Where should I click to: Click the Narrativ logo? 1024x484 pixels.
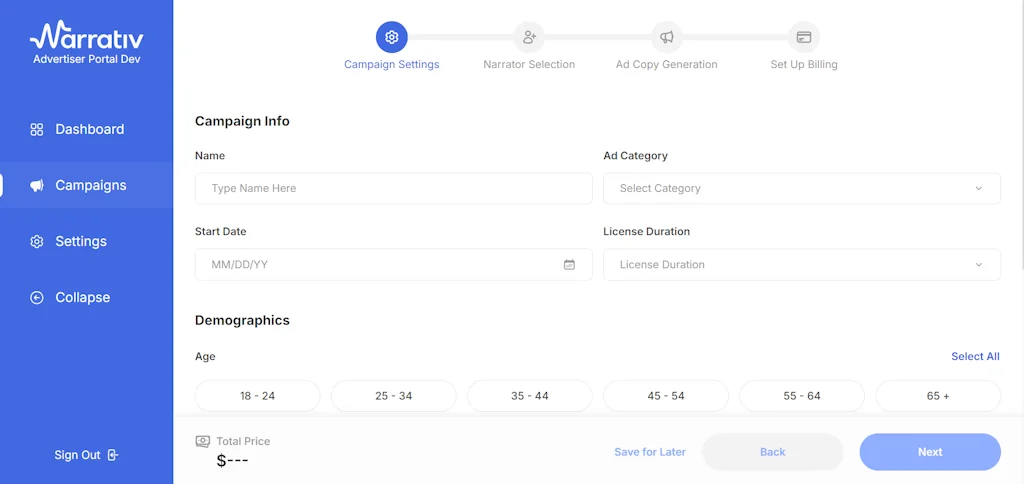click(86, 38)
